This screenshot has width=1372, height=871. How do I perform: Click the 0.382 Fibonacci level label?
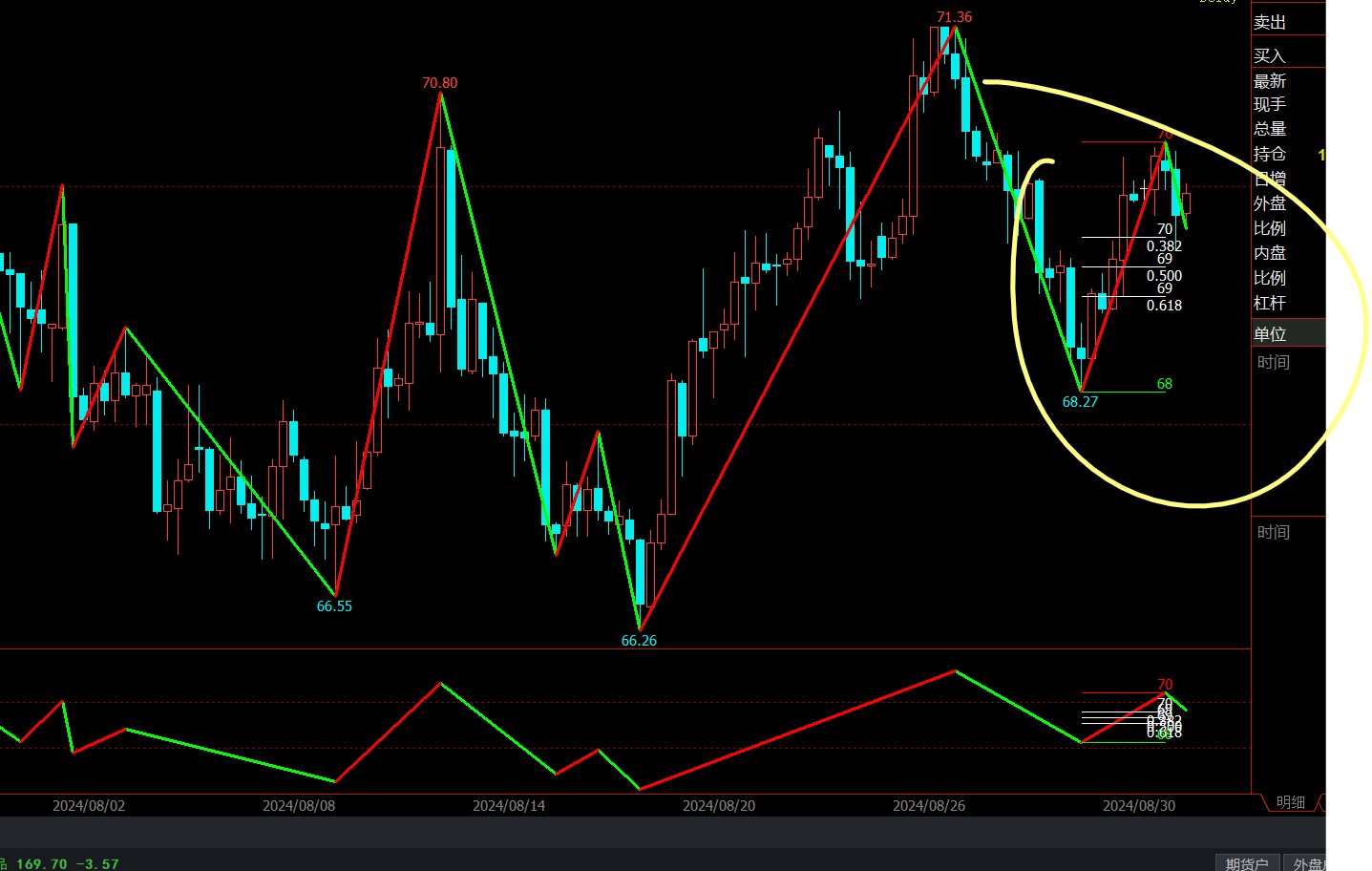[1164, 246]
